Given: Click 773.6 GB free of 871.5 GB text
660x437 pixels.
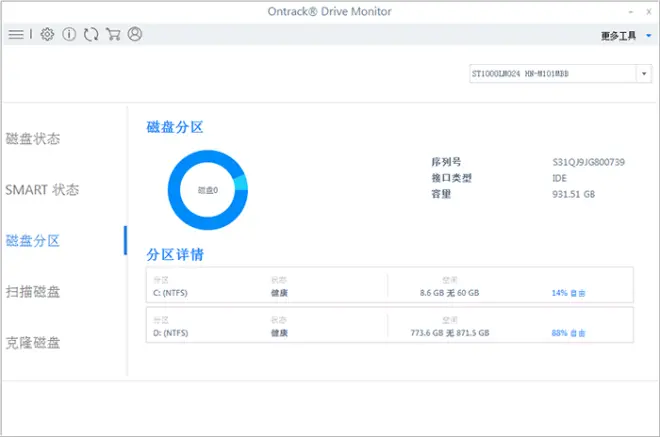Looking at the screenshot, I should [450, 333].
